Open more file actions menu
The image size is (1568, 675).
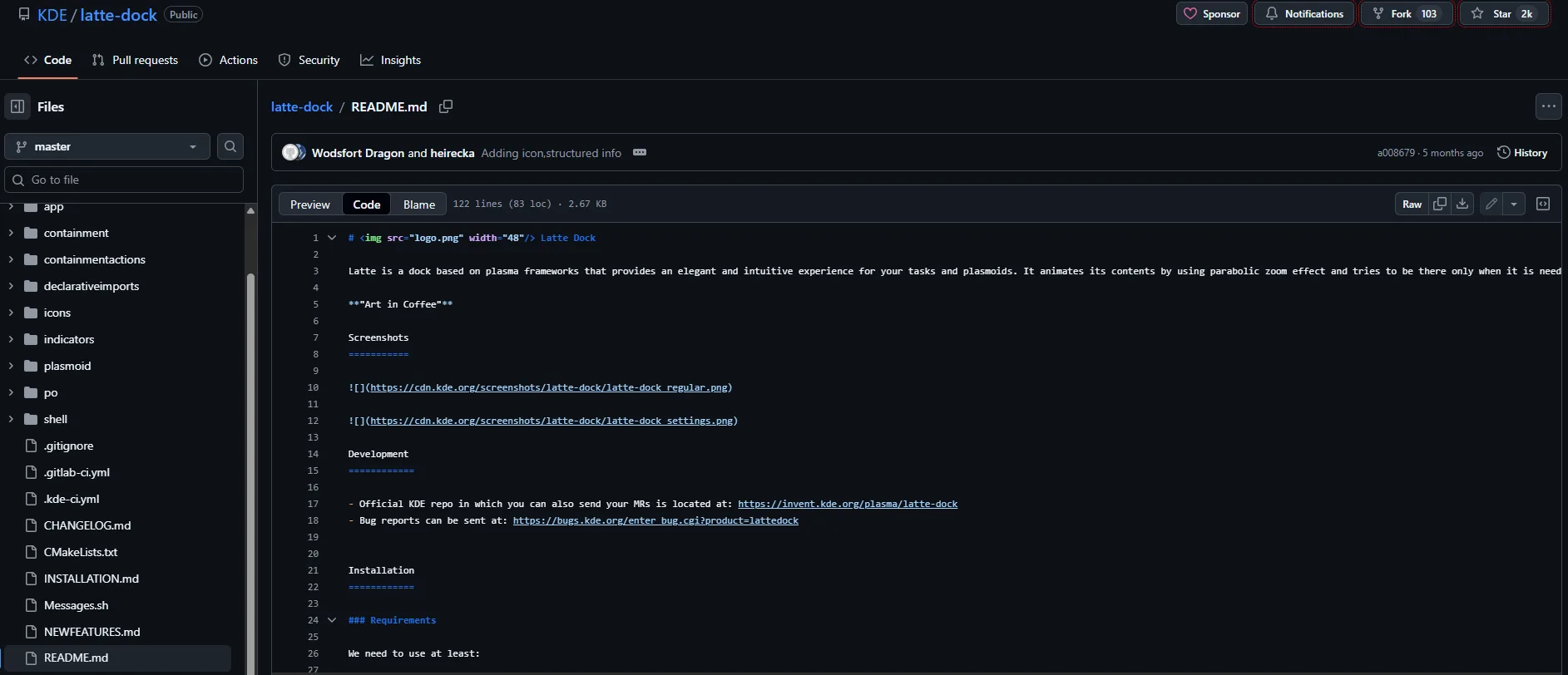coord(1548,106)
